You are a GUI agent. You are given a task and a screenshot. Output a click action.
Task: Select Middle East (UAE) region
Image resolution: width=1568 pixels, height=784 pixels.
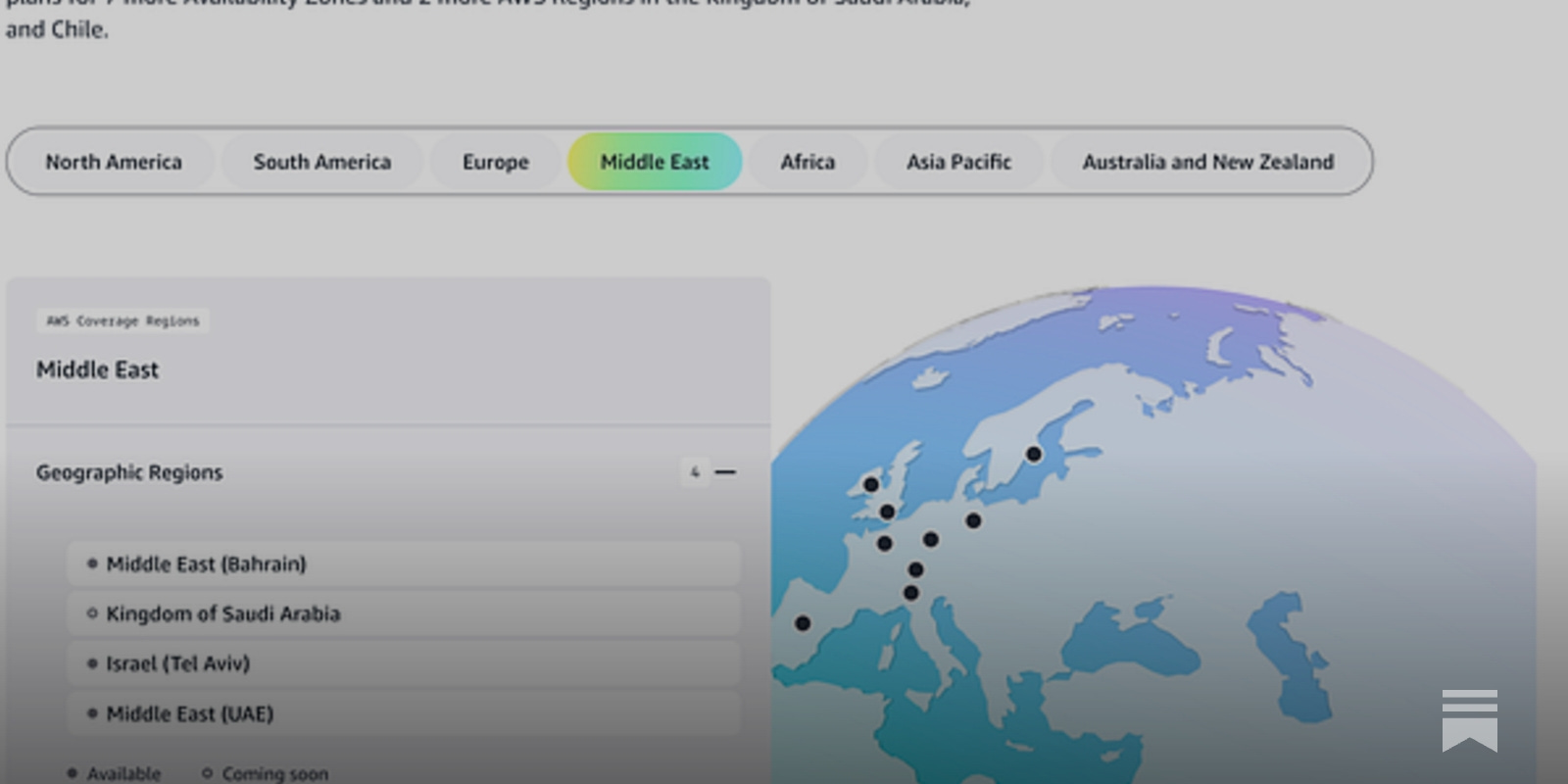click(404, 713)
